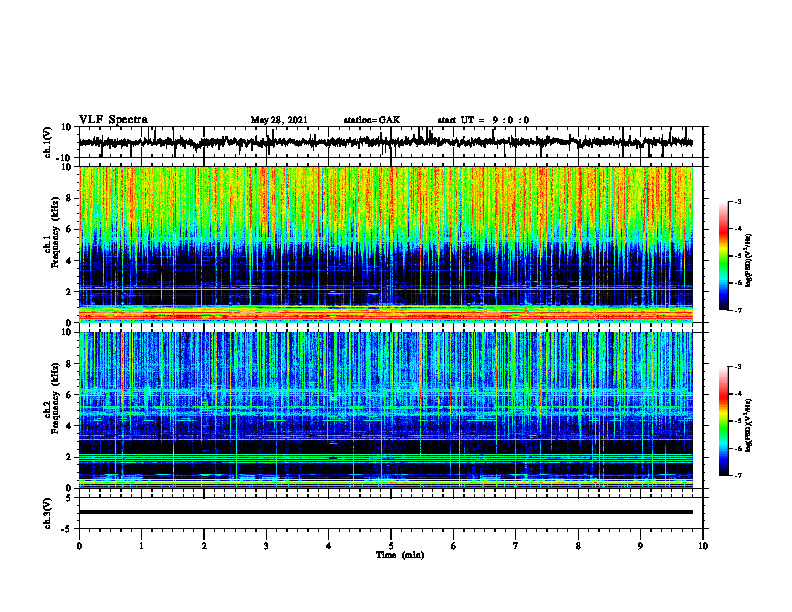
Task: Click the "8" kHz tick on ch.2 spectrogram axis
Action: pyautogui.click(x=69, y=364)
